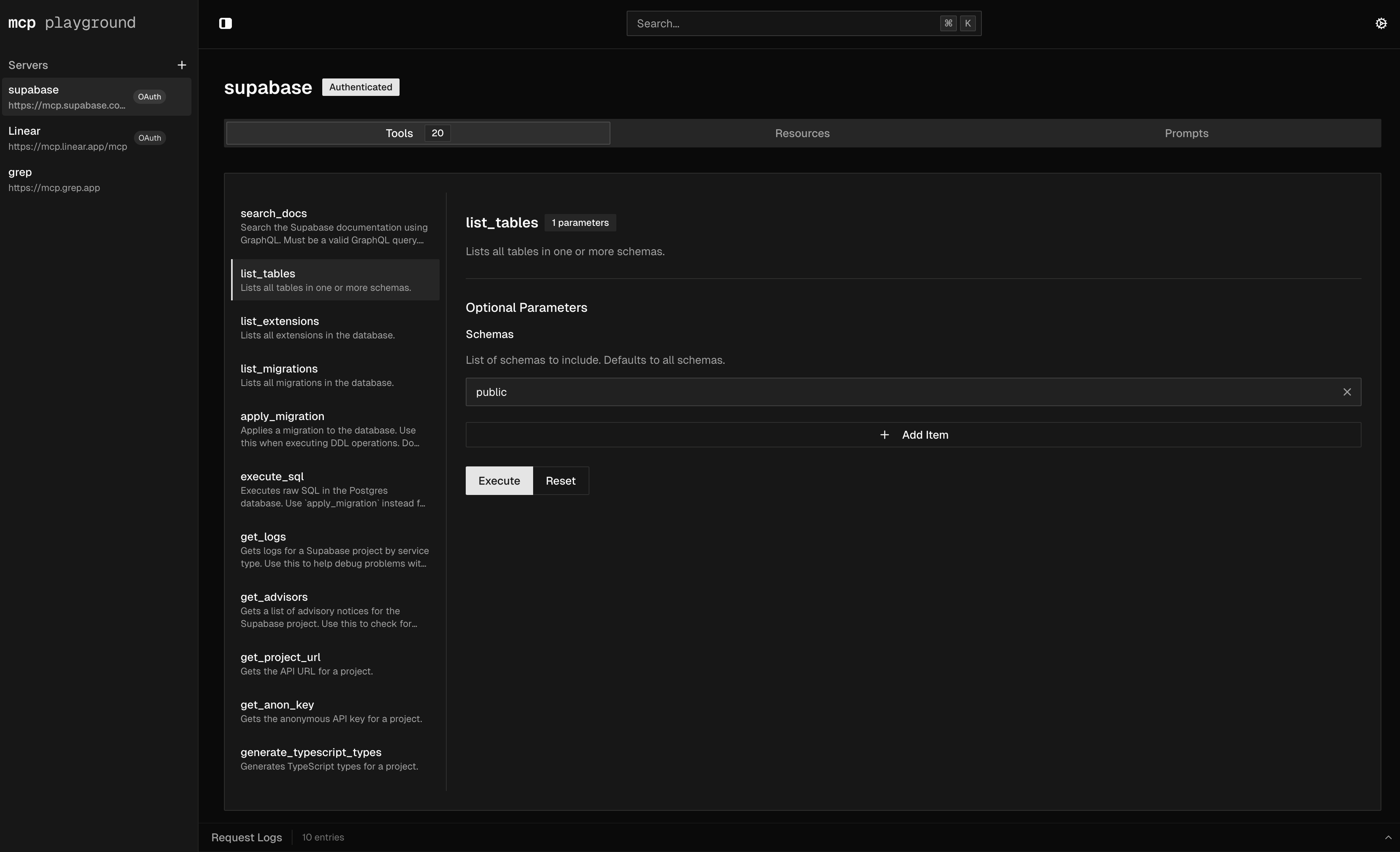Click the Reset button
This screenshot has width=1400, height=852.
(x=560, y=481)
